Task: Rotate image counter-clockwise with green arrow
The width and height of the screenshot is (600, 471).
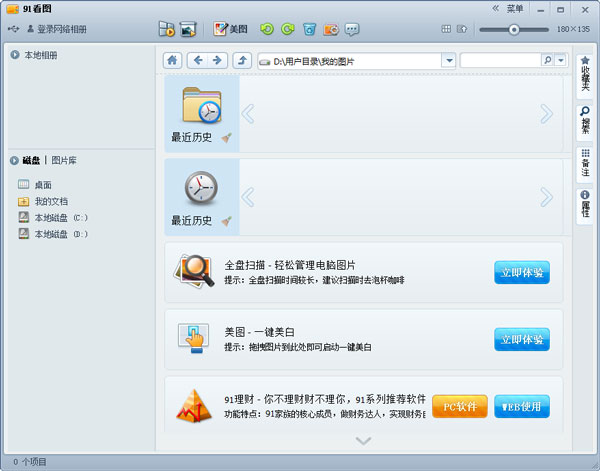Action: pos(267,29)
